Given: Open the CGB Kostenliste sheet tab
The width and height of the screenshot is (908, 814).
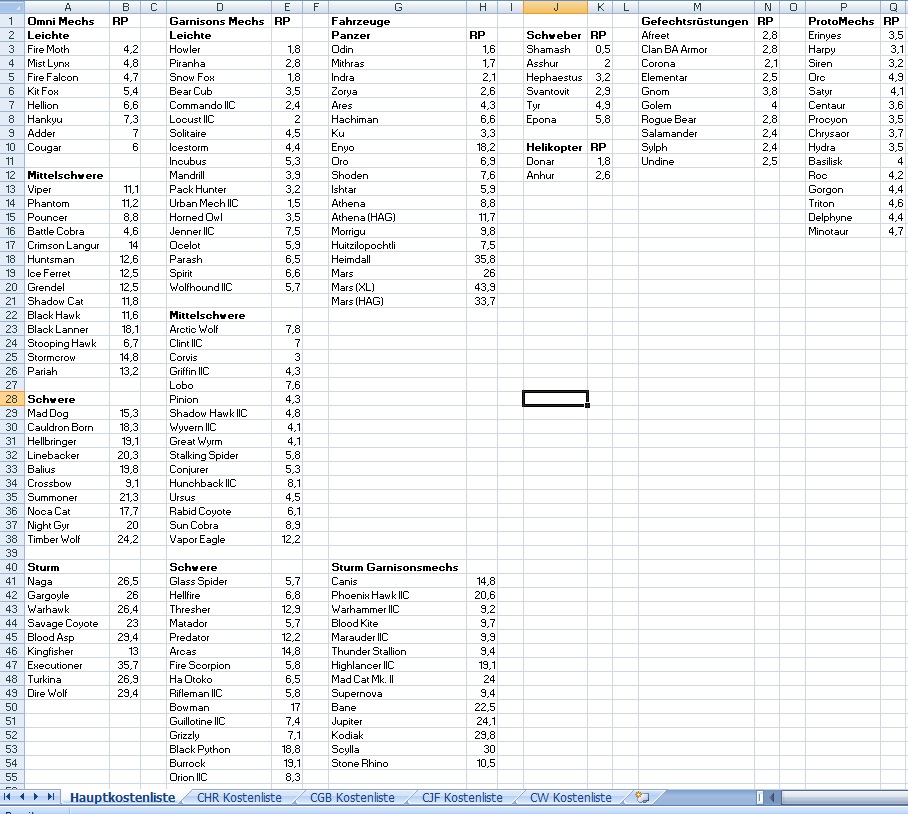Looking at the screenshot, I should (351, 797).
